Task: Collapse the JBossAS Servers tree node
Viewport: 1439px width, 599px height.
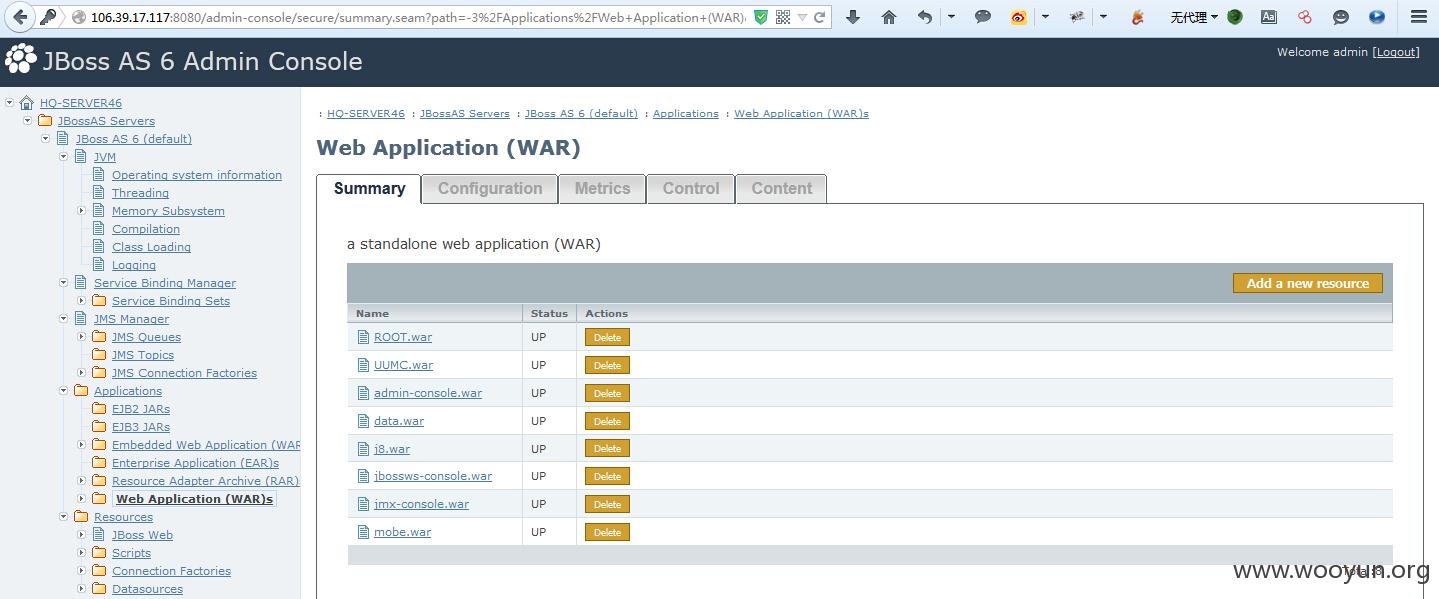Action: 28,121
